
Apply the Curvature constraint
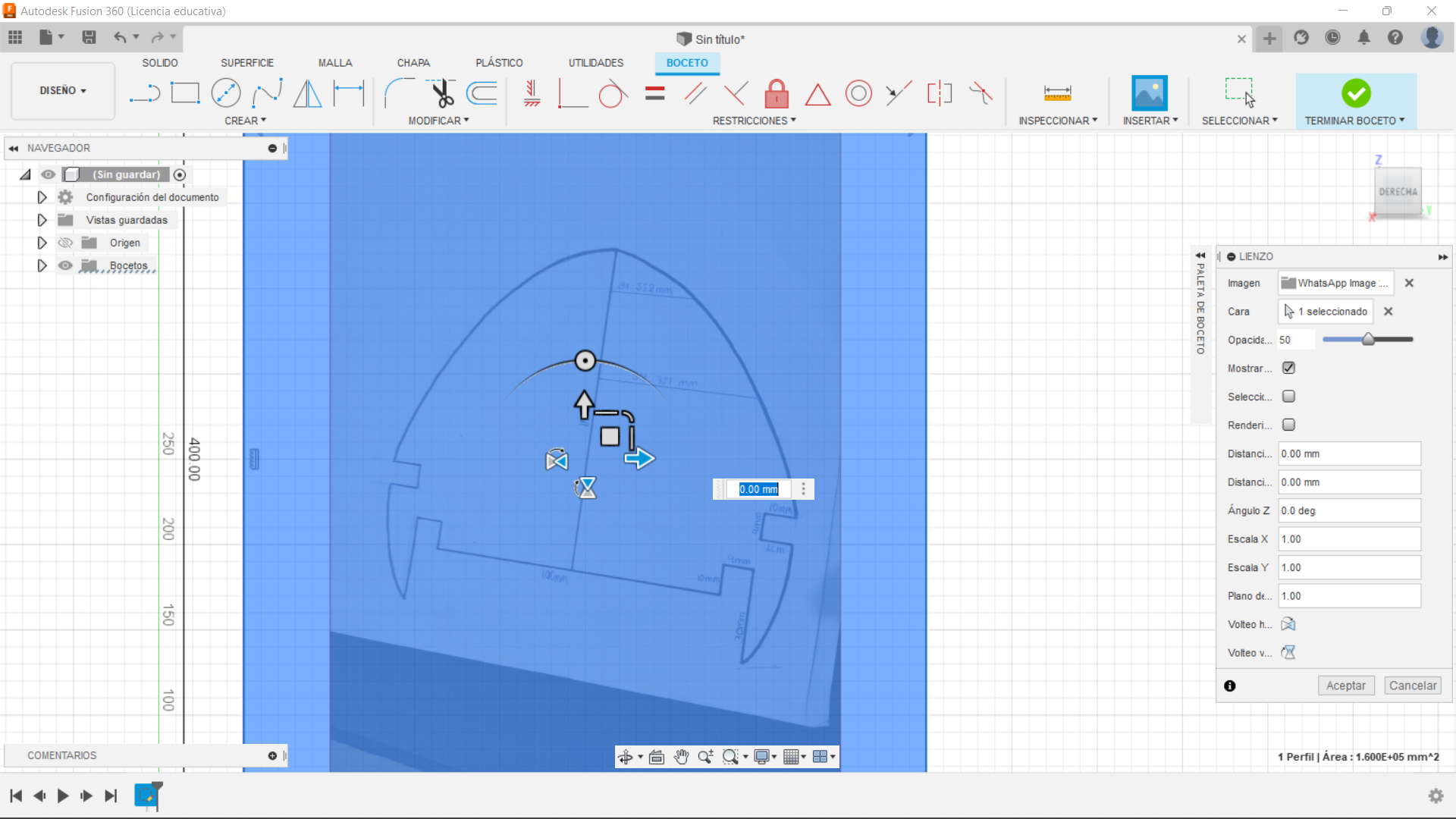981,94
